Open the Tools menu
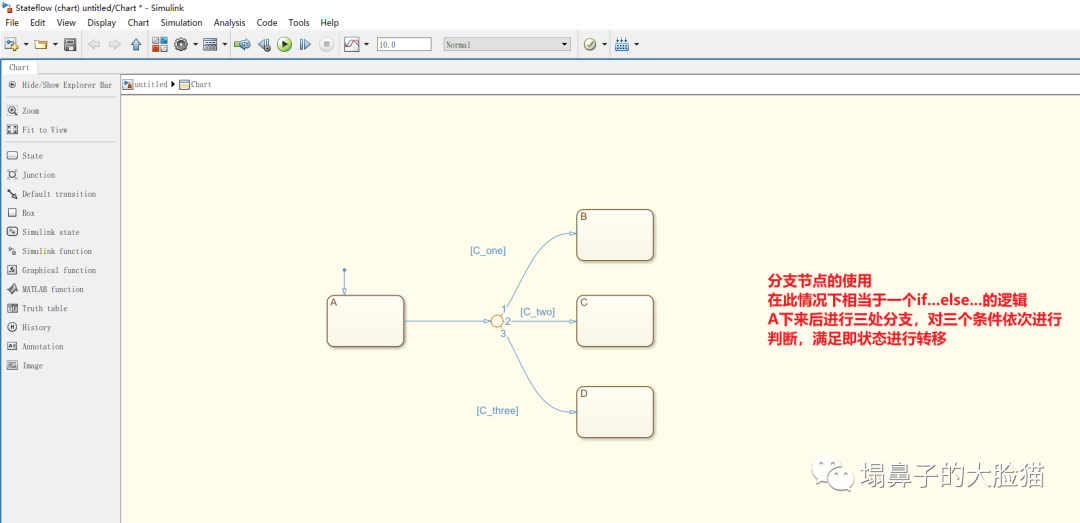 coord(299,23)
